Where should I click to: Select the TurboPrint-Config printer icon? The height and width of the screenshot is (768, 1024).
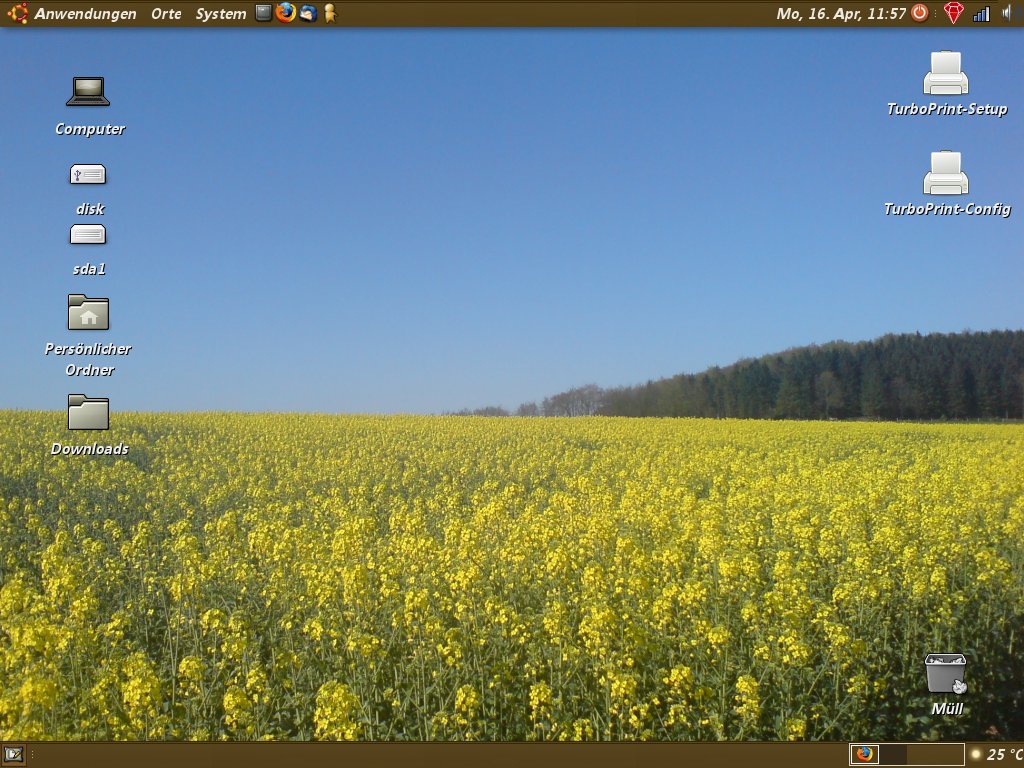click(x=946, y=173)
